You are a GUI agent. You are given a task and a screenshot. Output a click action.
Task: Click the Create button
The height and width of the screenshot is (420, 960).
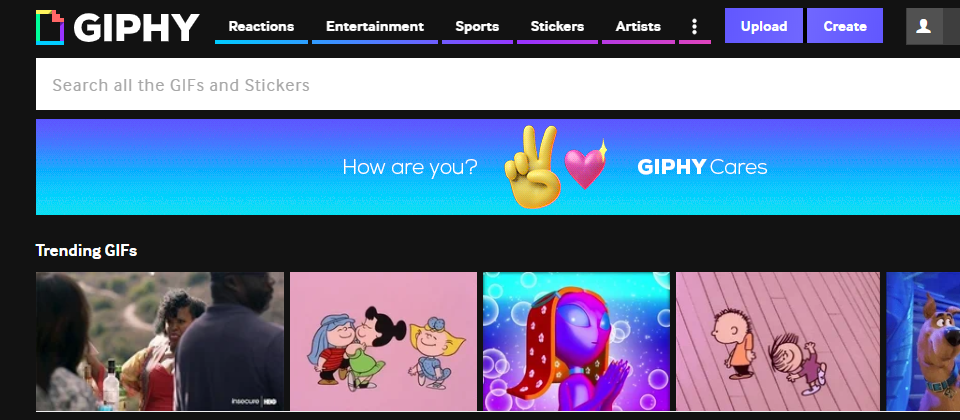click(845, 26)
